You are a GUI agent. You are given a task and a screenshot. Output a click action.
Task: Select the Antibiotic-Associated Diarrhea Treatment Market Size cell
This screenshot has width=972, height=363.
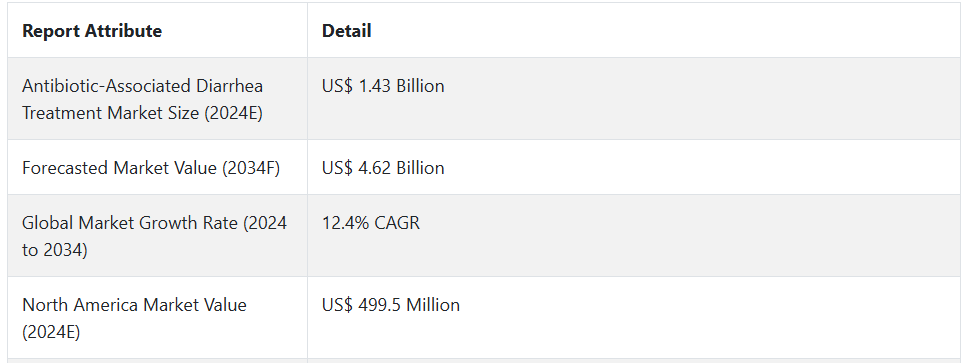(x=157, y=99)
